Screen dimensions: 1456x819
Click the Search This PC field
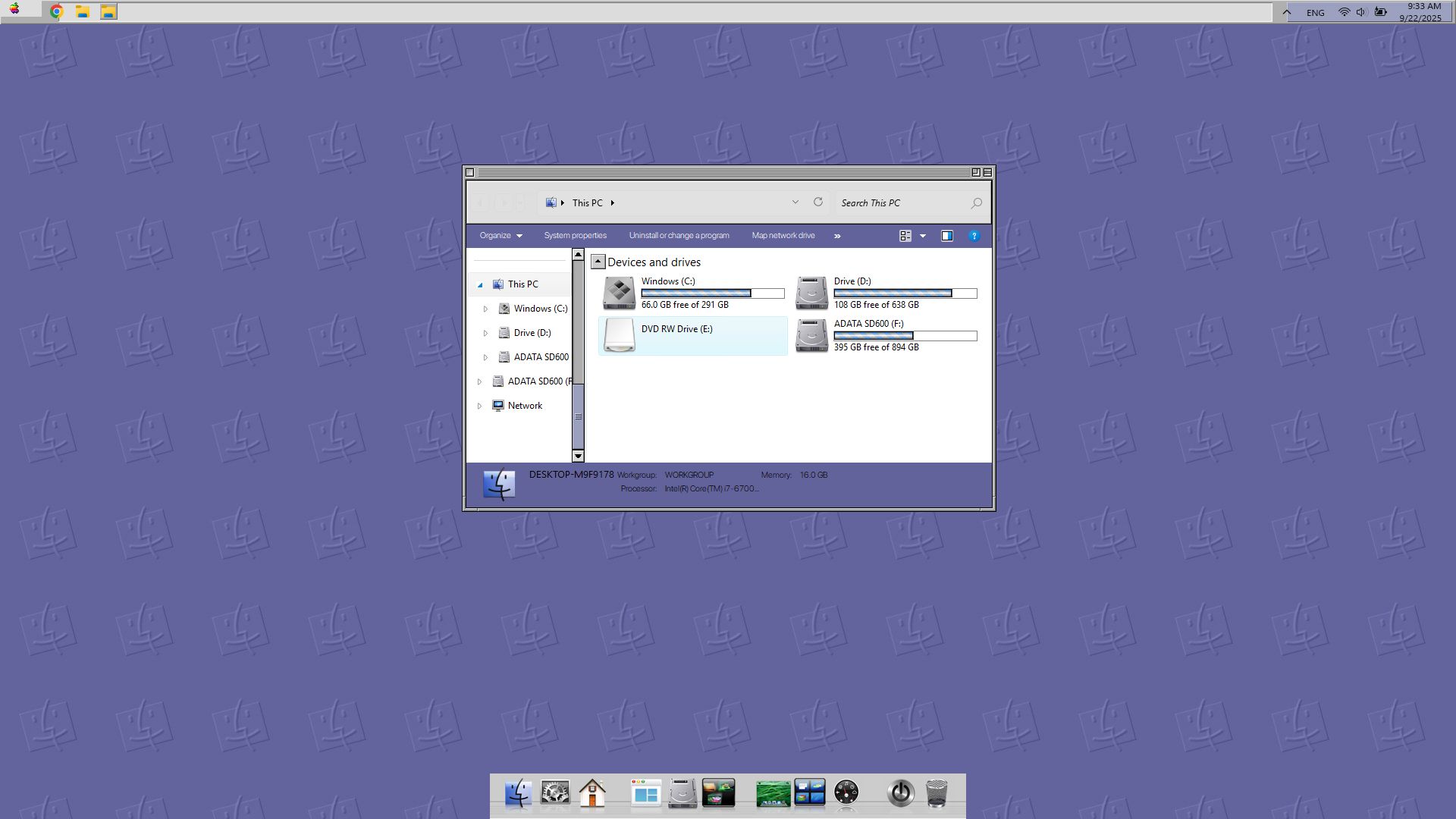click(x=902, y=203)
